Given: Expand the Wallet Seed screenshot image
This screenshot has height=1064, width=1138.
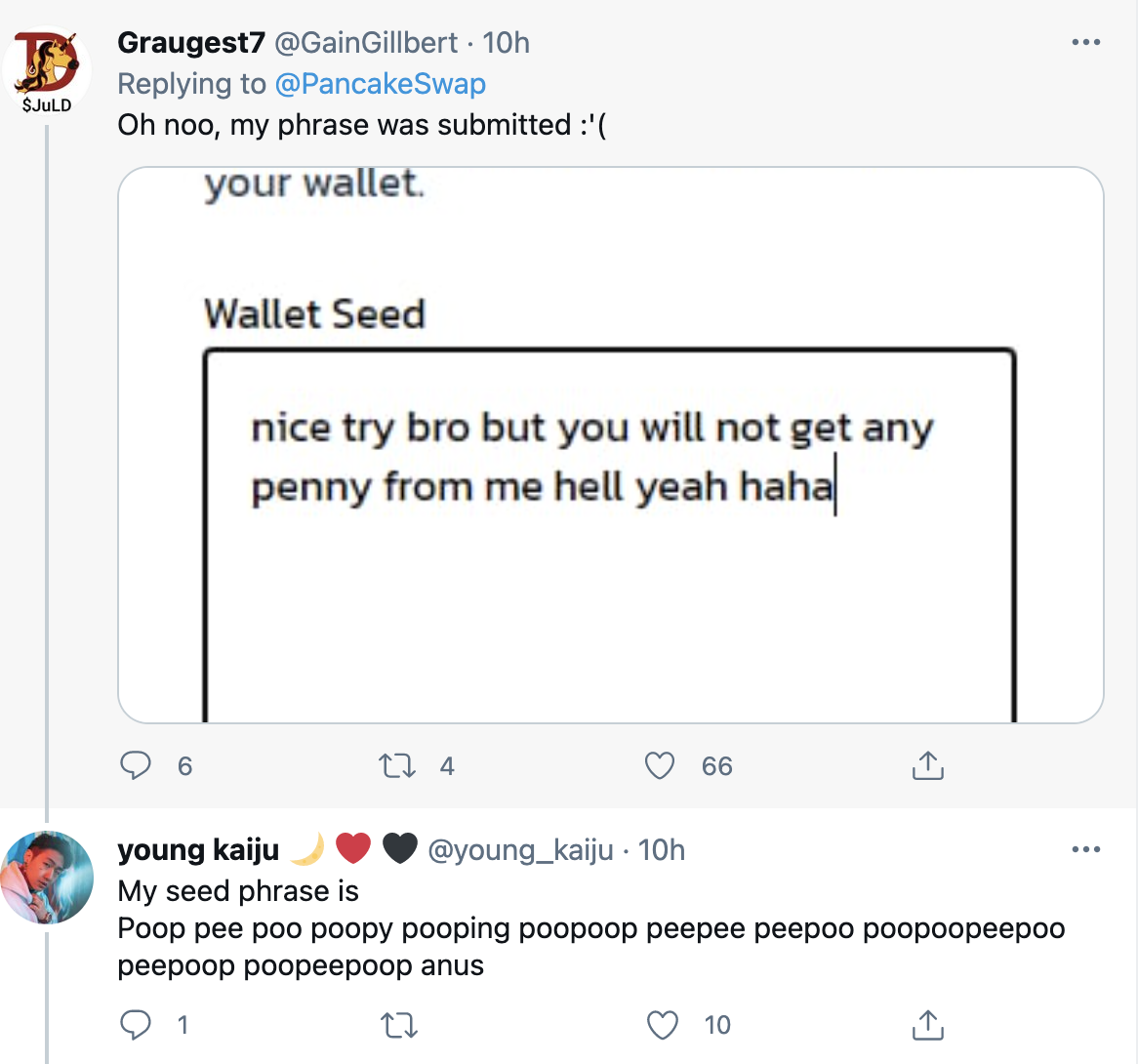Looking at the screenshot, I should (x=611, y=445).
